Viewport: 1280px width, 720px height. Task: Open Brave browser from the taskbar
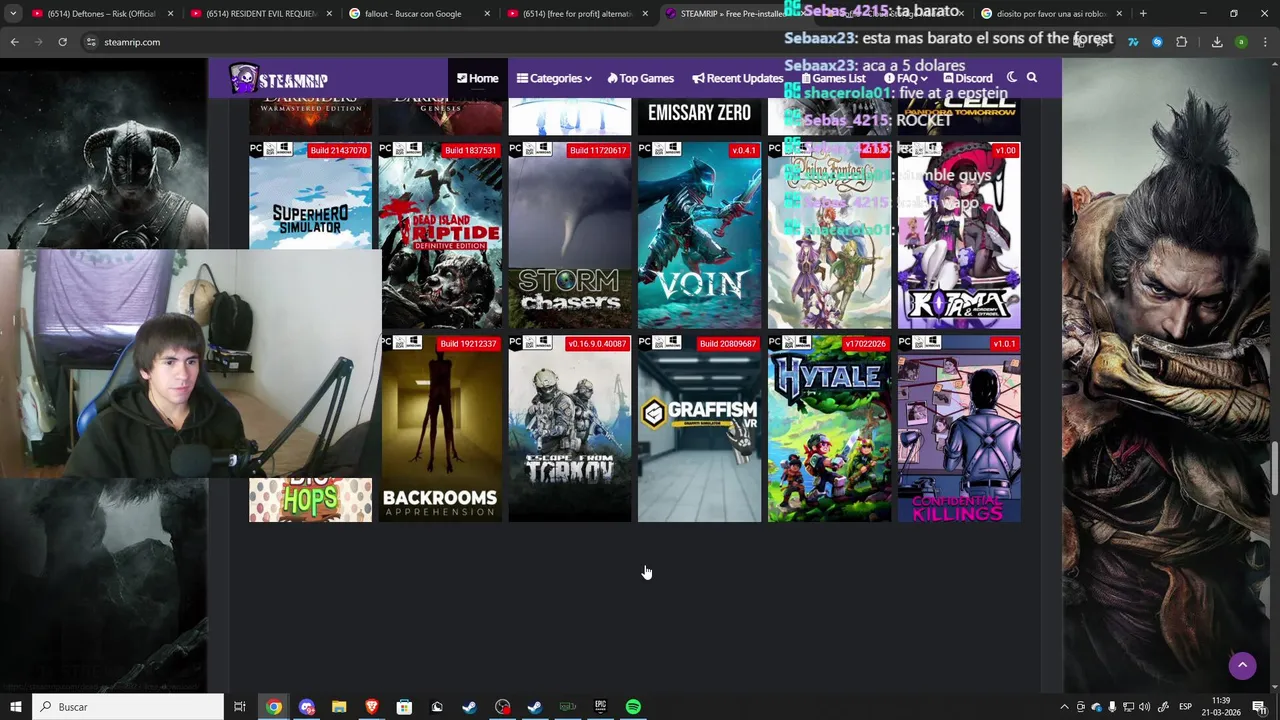(372, 707)
